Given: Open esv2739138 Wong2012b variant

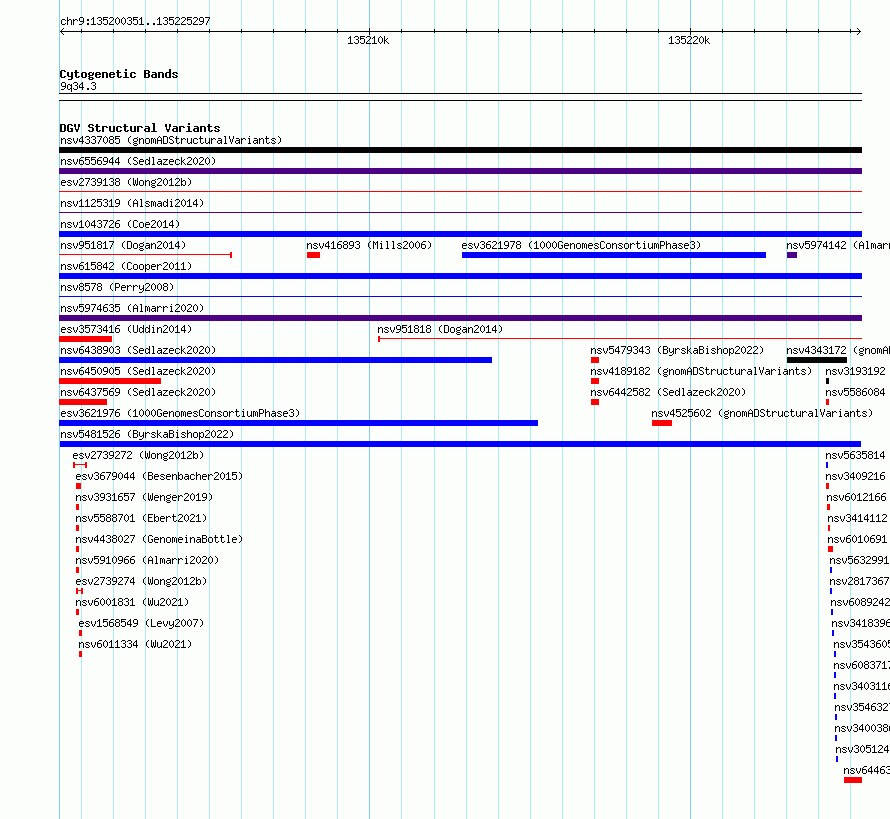Looking at the screenshot, I should pyautogui.click(x=126, y=182).
